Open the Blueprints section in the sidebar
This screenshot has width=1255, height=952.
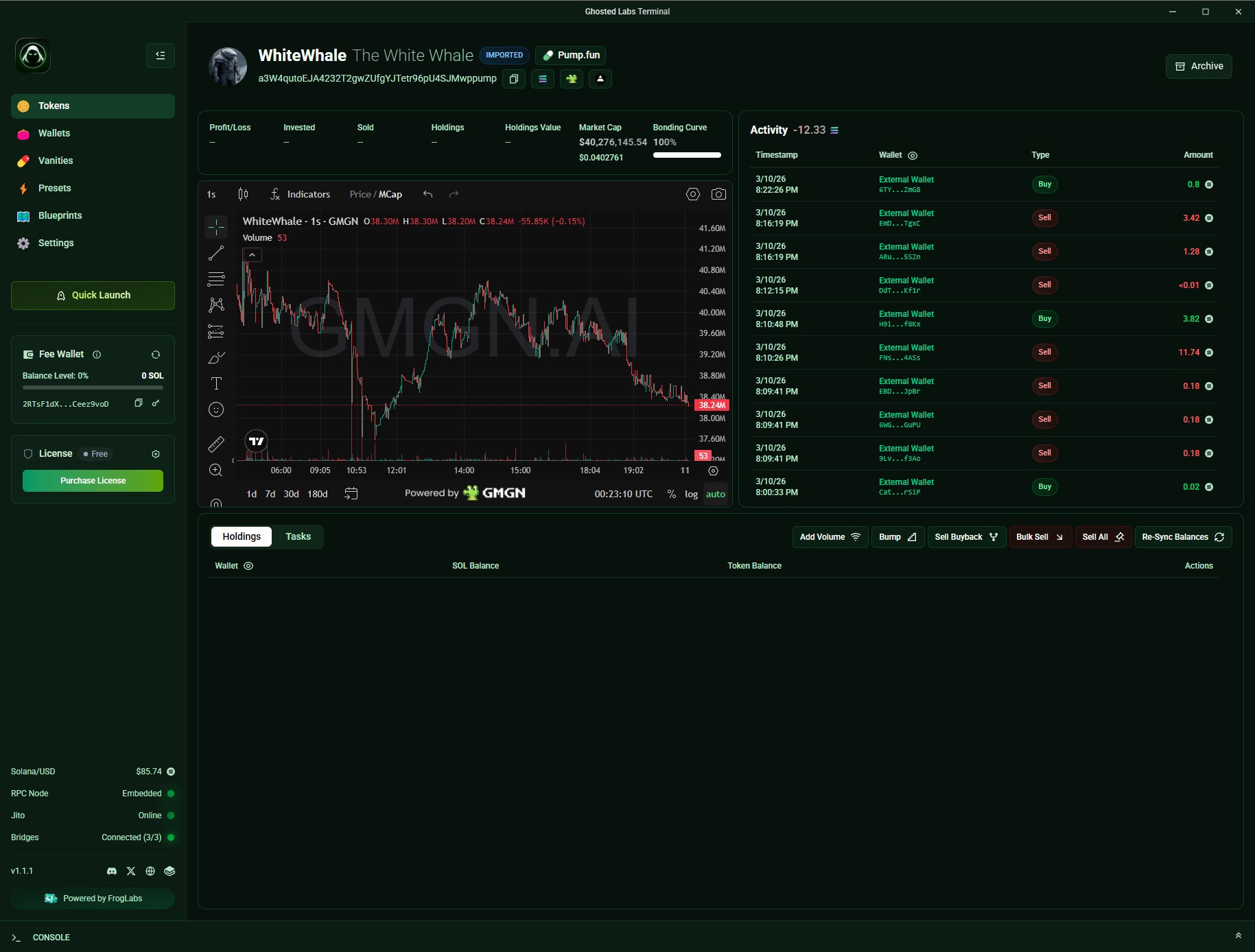point(60,215)
